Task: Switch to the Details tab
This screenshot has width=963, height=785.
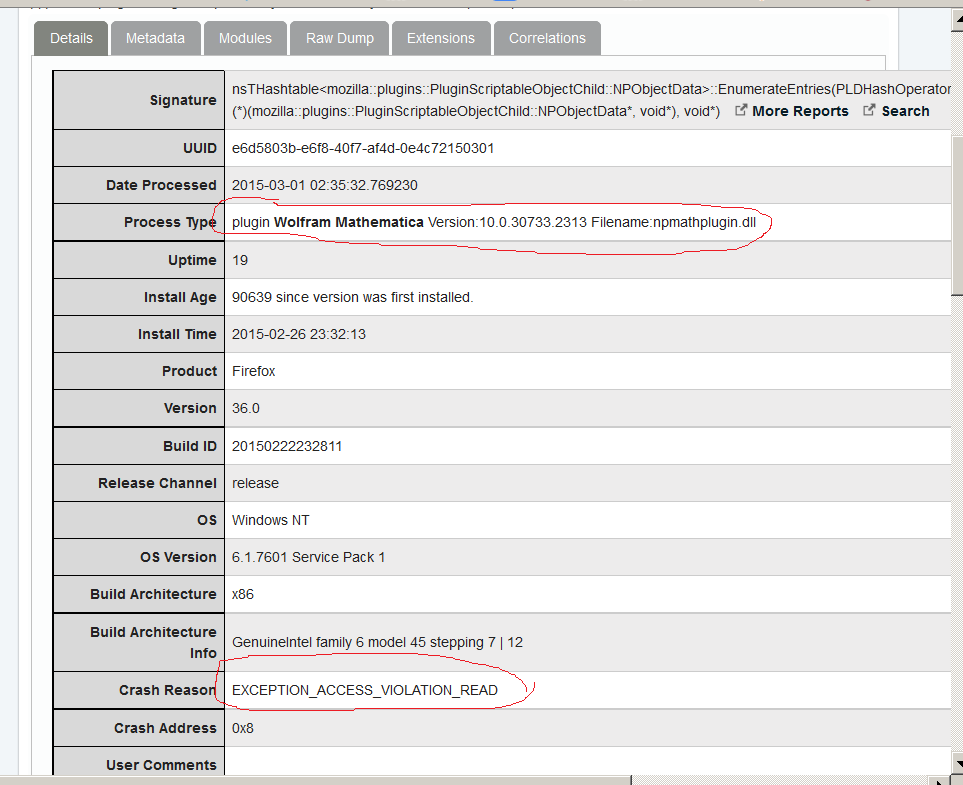Action: click(71, 38)
